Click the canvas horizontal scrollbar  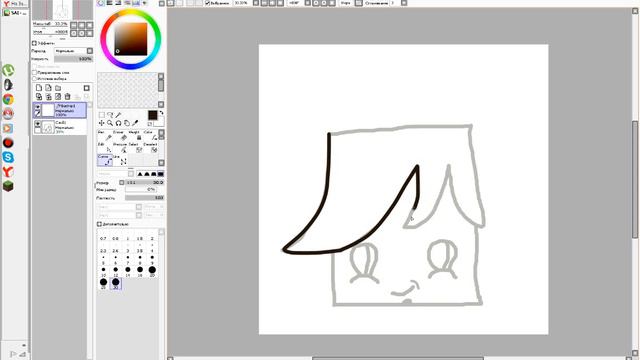[398, 358]
